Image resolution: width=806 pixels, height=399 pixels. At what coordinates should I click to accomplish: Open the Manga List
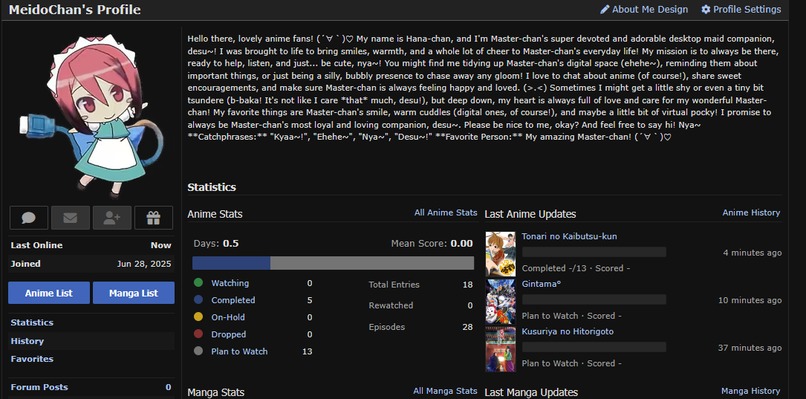point(134,293)
